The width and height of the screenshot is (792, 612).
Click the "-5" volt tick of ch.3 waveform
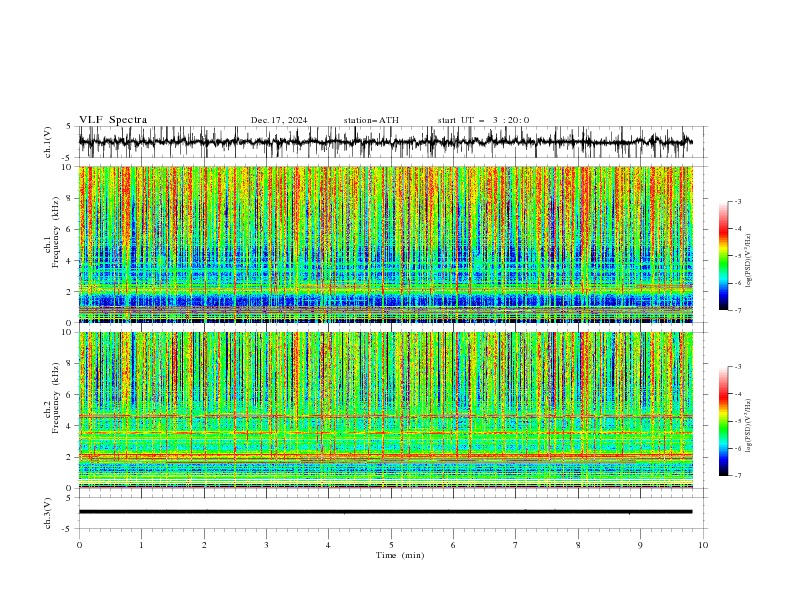coord(67,529)
